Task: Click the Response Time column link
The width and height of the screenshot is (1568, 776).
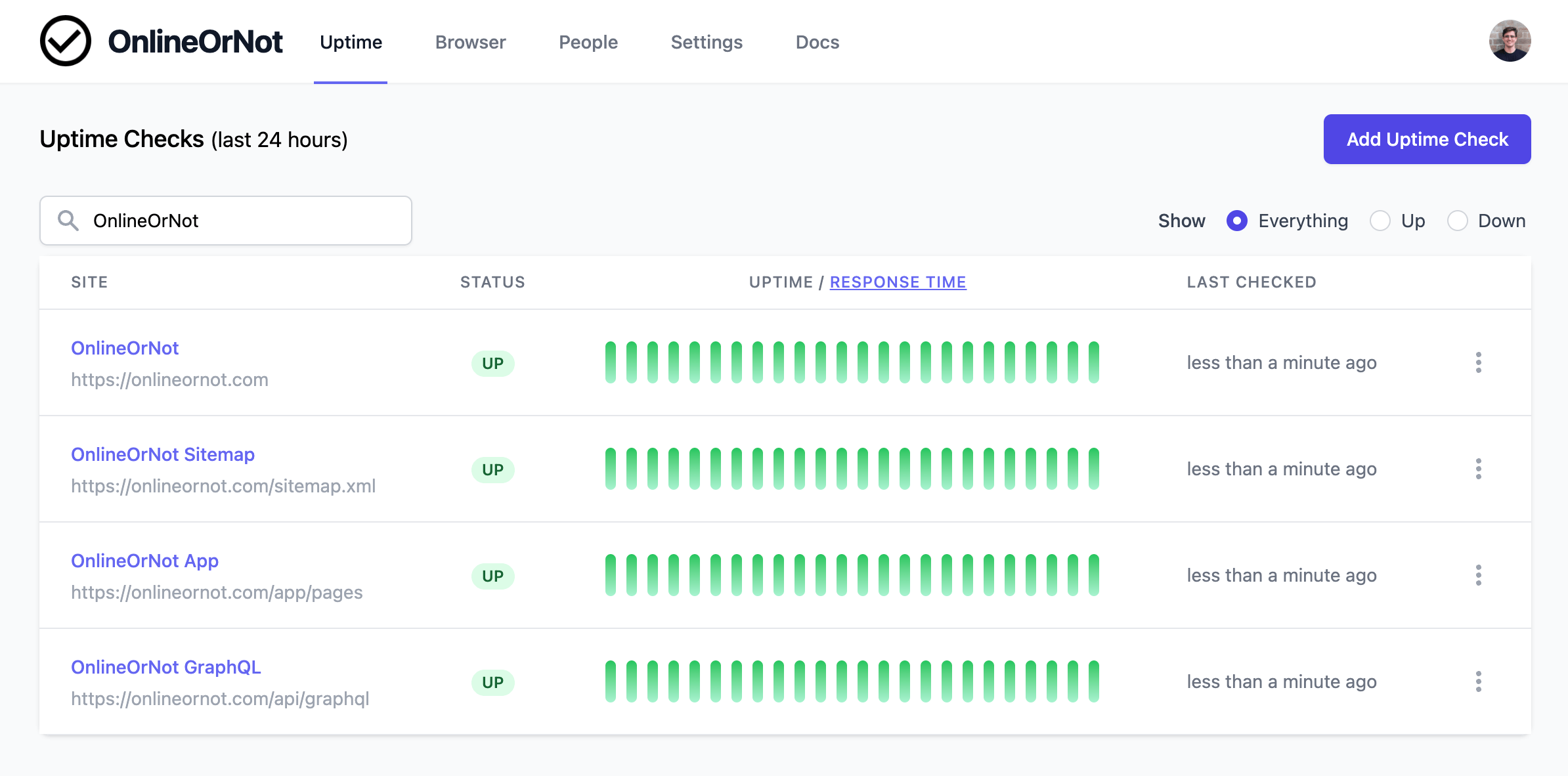Action: (898, 282)
